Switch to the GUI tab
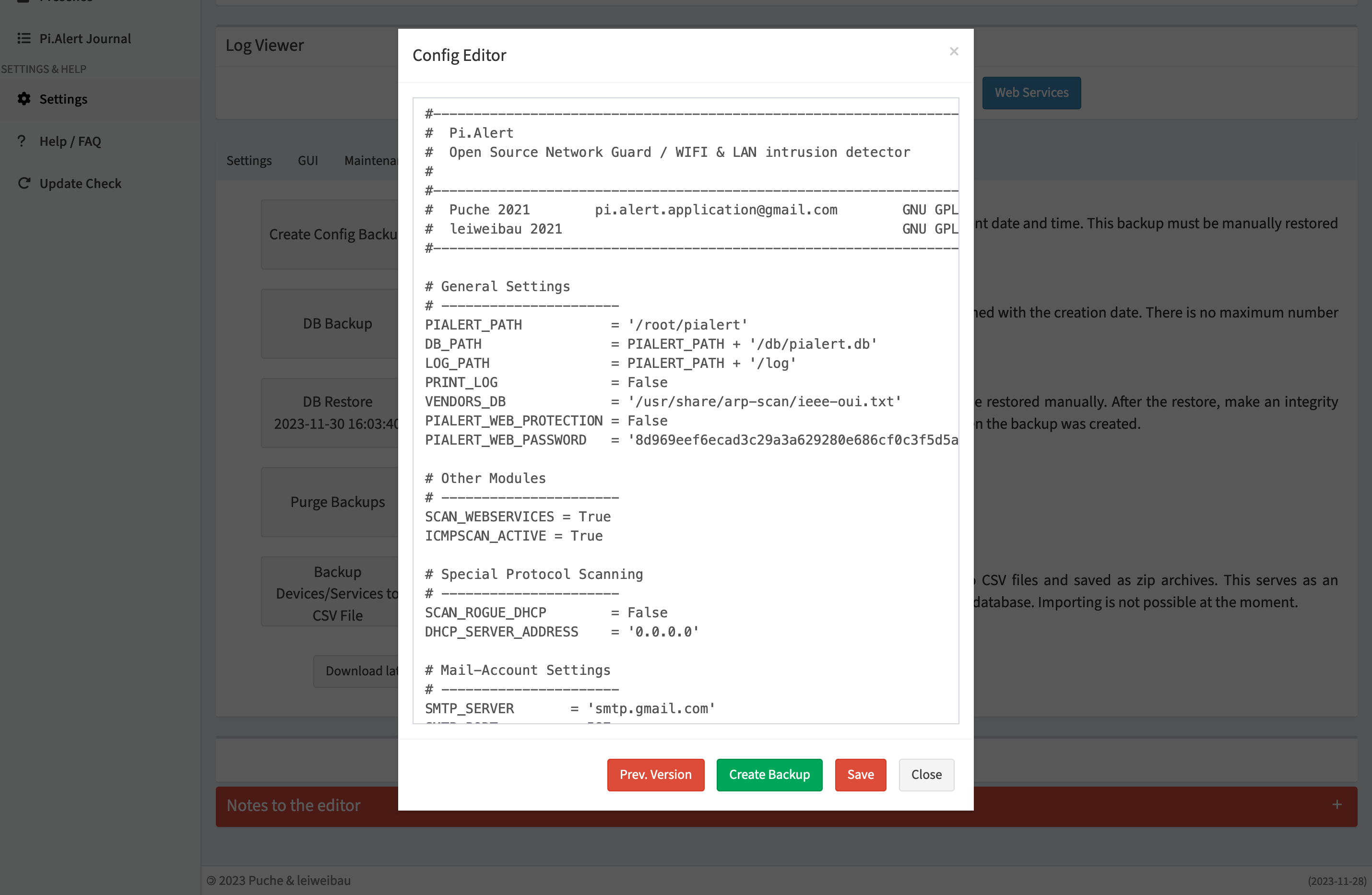1372x895 pixels. [307, 160]
